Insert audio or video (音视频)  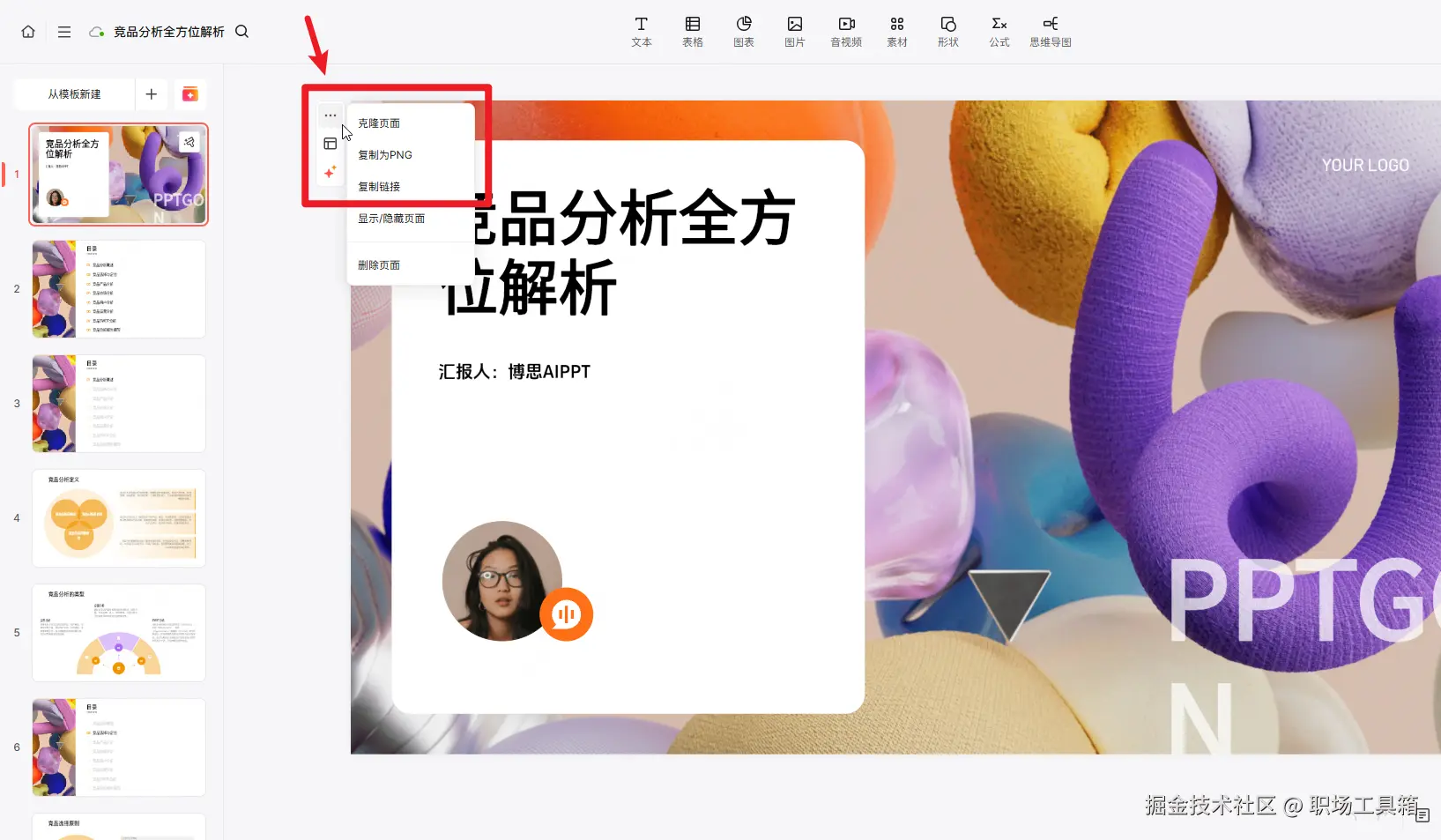point(846,32)
